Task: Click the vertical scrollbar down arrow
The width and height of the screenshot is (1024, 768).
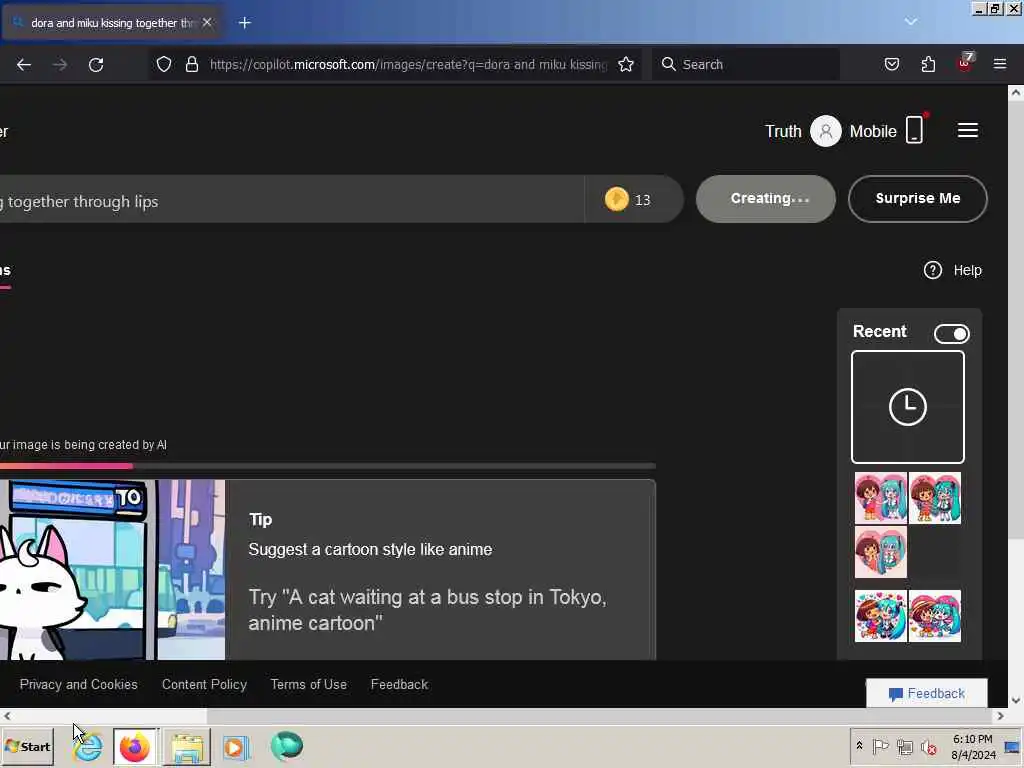Action: [1016, 701]
